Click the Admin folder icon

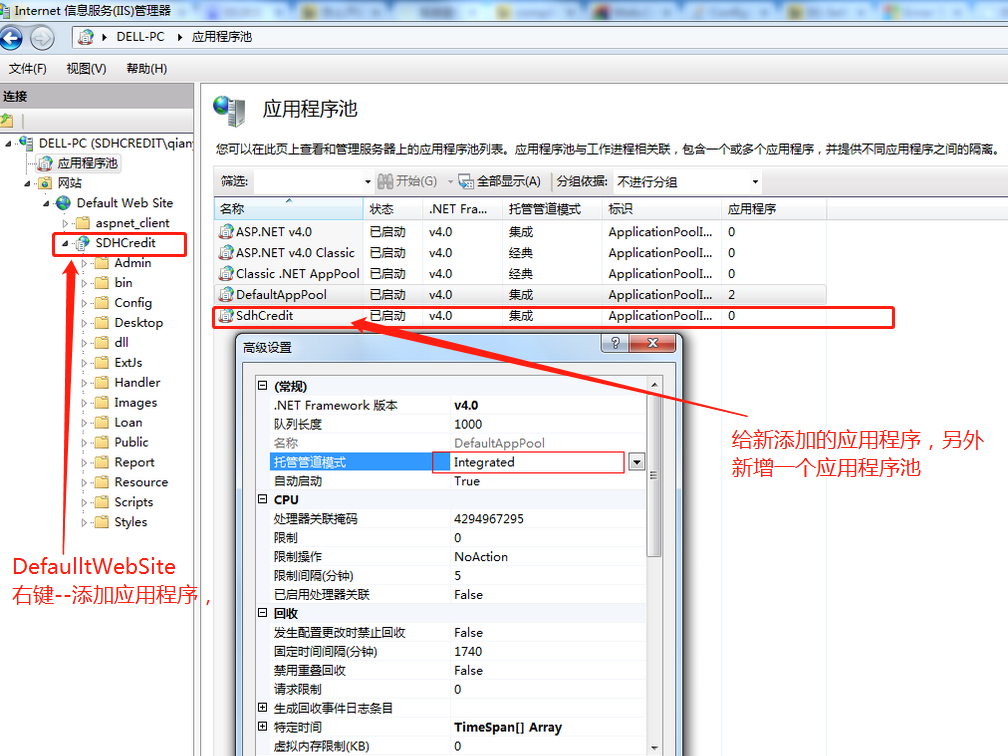pos(102,263)
